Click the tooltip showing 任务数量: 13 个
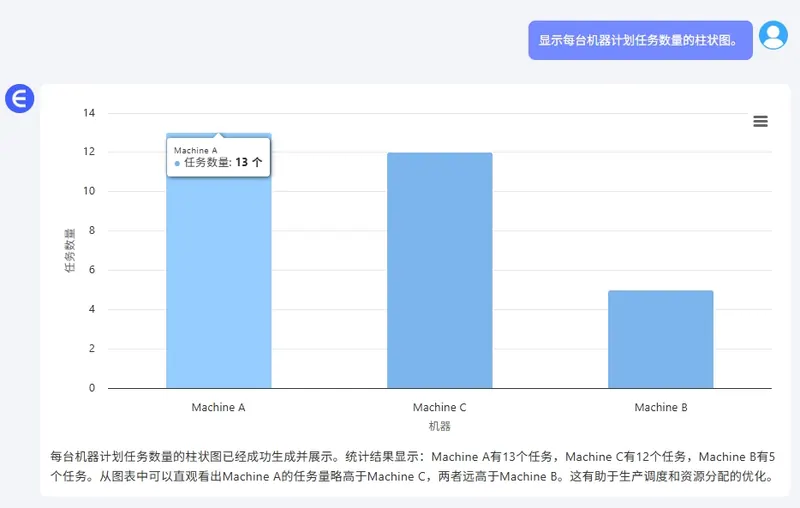Viewport: 800px width, 508px height. pyautogui.click(x=218, y=157)
